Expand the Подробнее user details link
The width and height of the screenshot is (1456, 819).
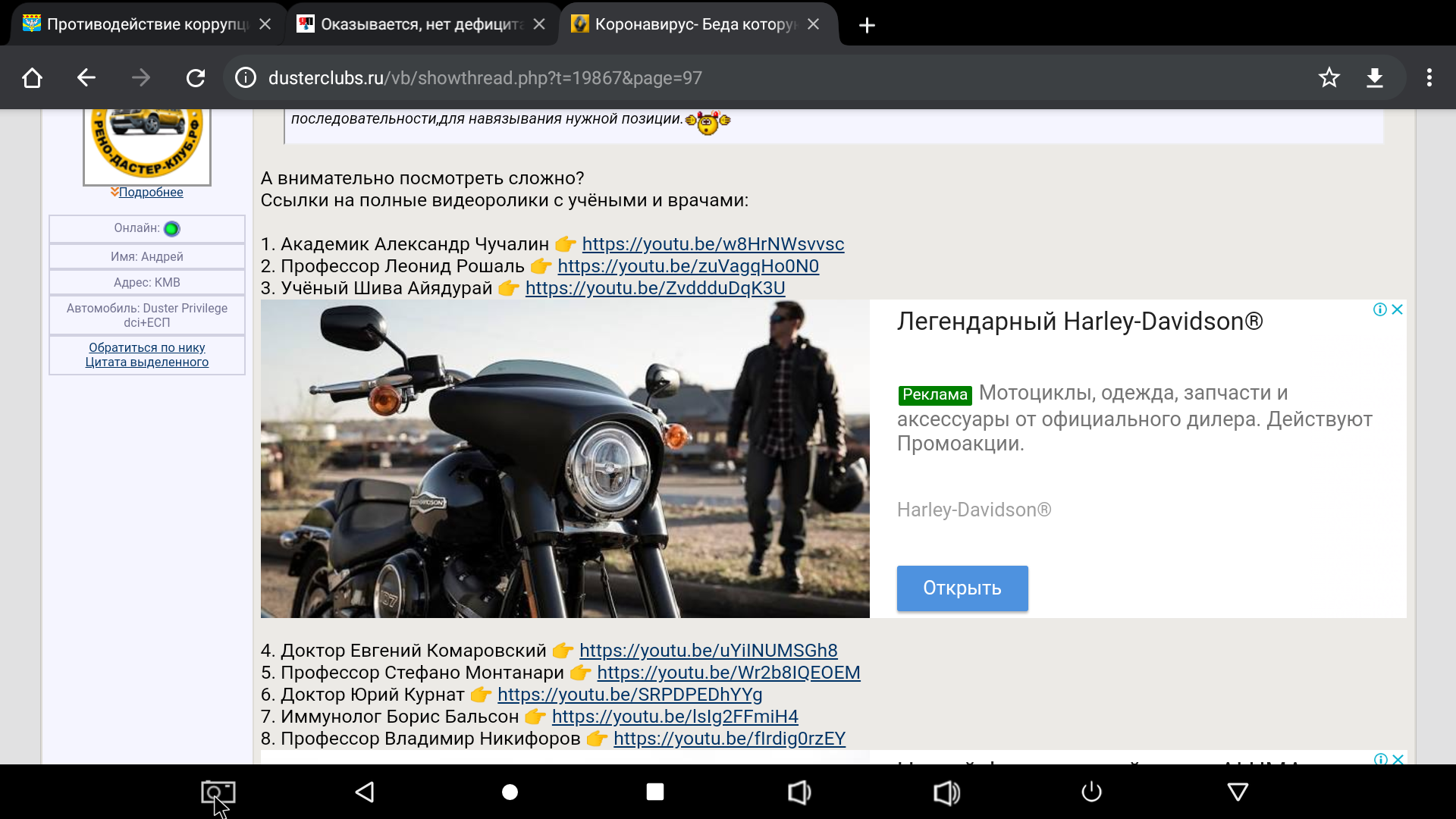click(150, 193)
